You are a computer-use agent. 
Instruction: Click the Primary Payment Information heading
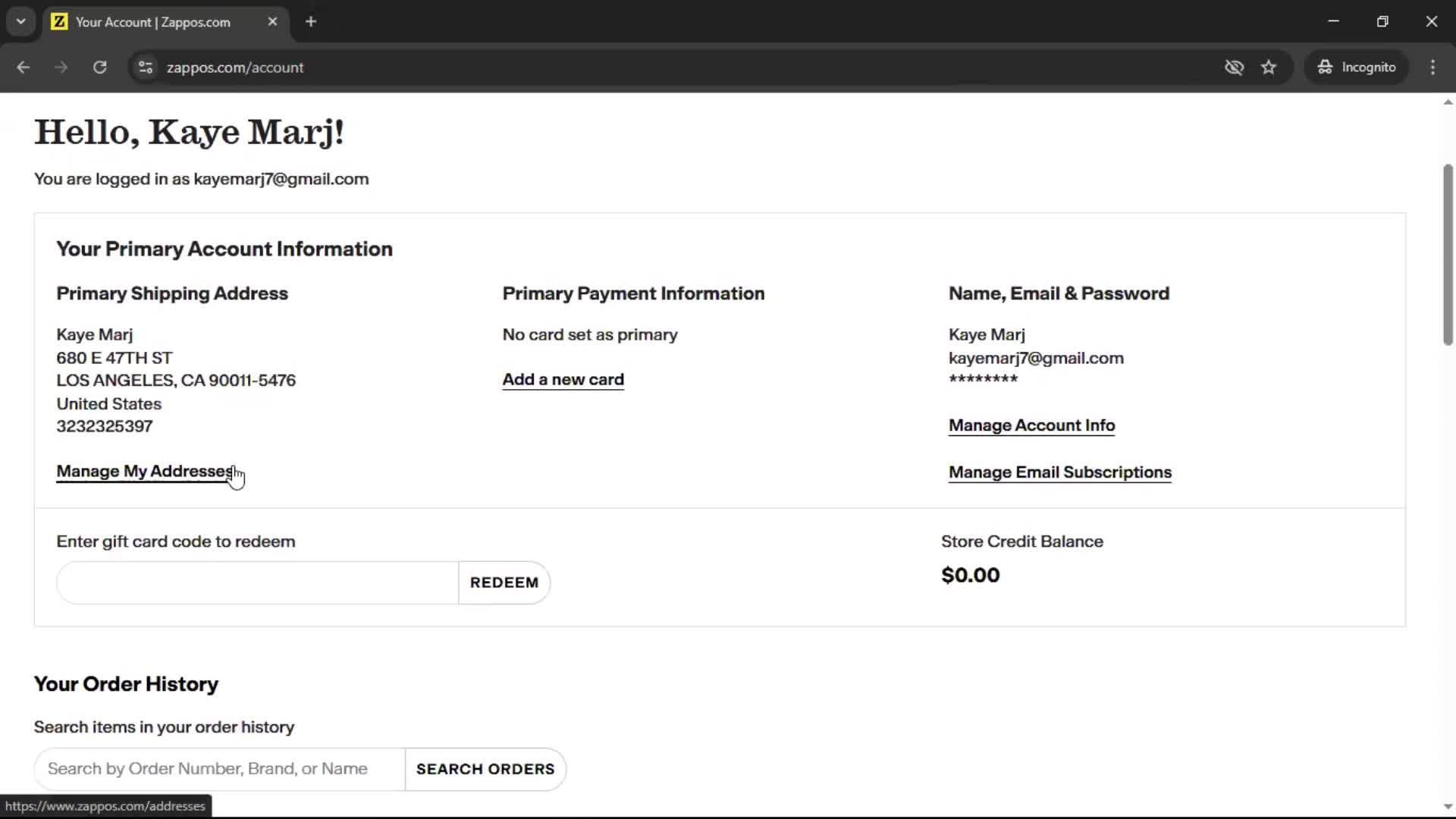coord(633,293)
